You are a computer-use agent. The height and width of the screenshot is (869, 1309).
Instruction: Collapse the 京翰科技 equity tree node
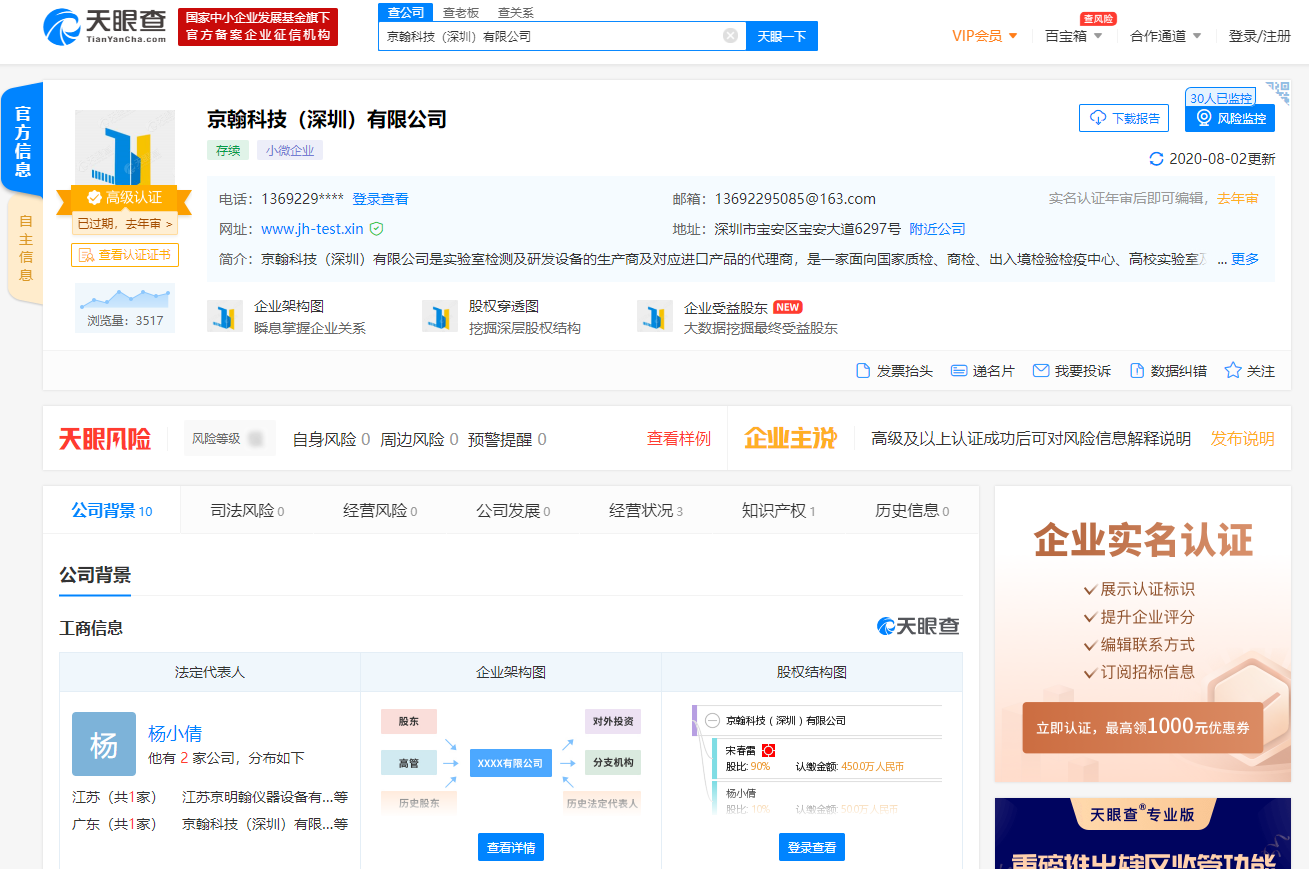[712, 720]
